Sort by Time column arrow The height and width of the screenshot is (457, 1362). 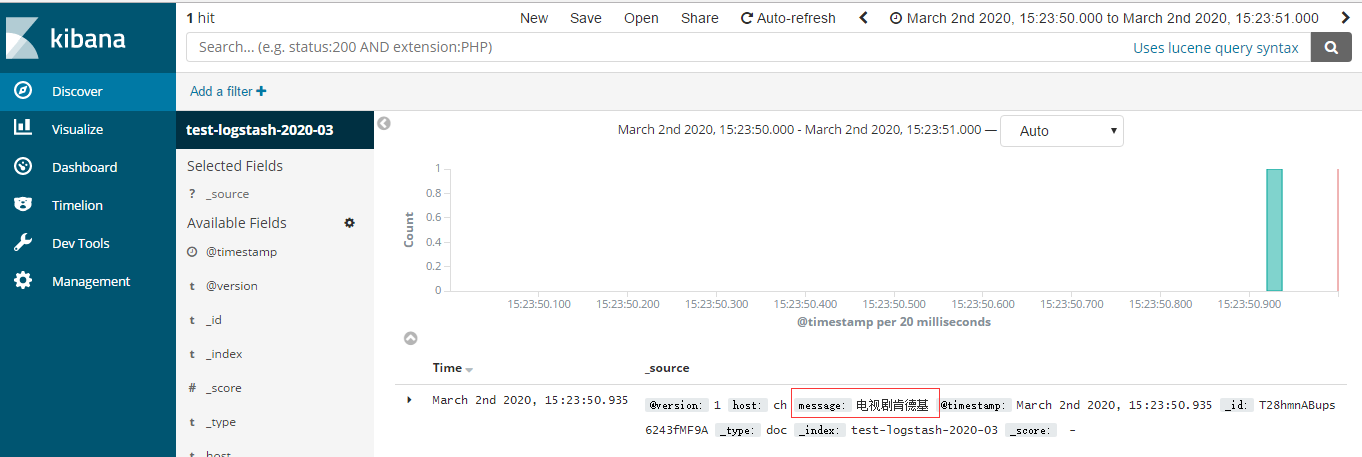[469, 370]
